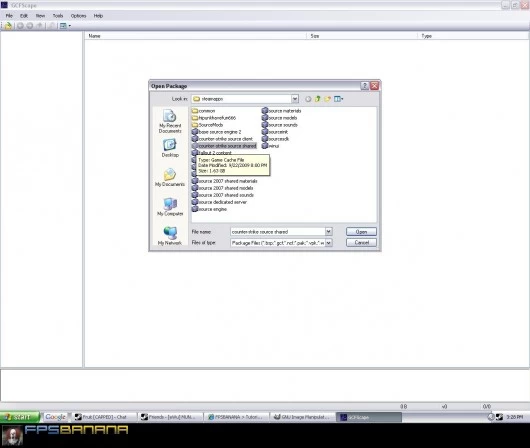This screenshot has height=448, width=530.
Task: Select counter-strike source shared file
Action: [224, 146]
